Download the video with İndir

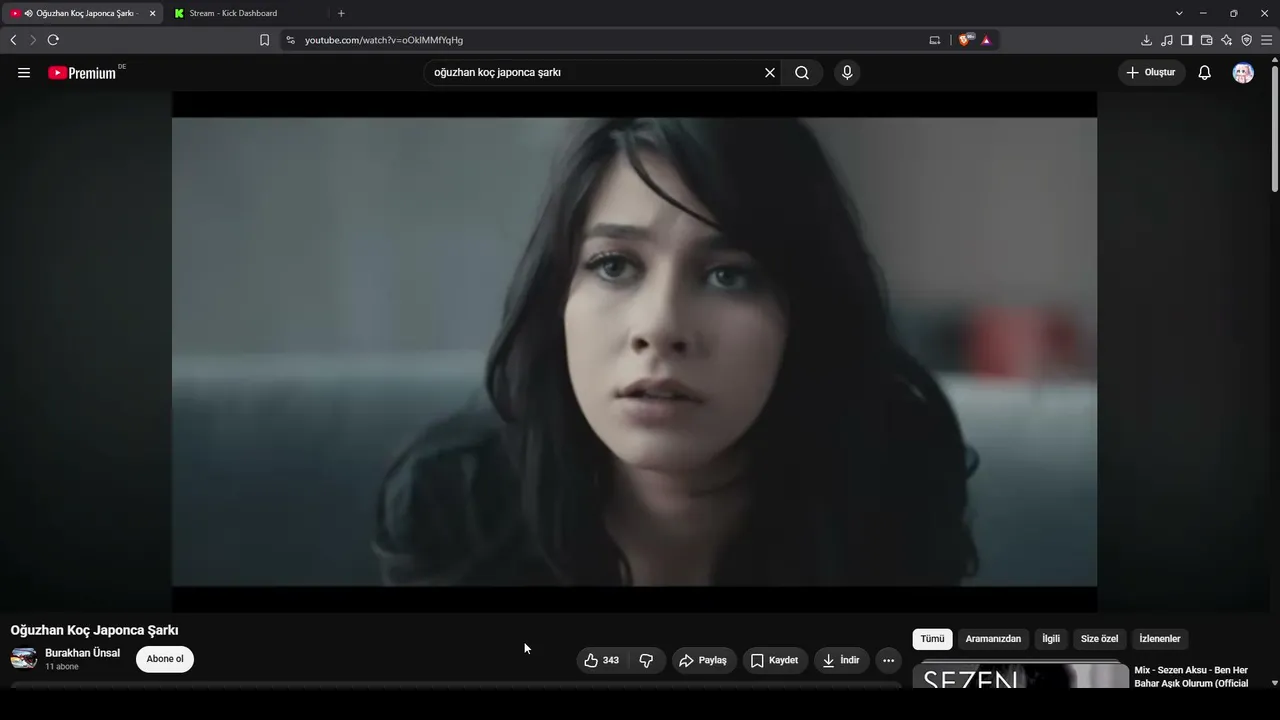[841, 660]
